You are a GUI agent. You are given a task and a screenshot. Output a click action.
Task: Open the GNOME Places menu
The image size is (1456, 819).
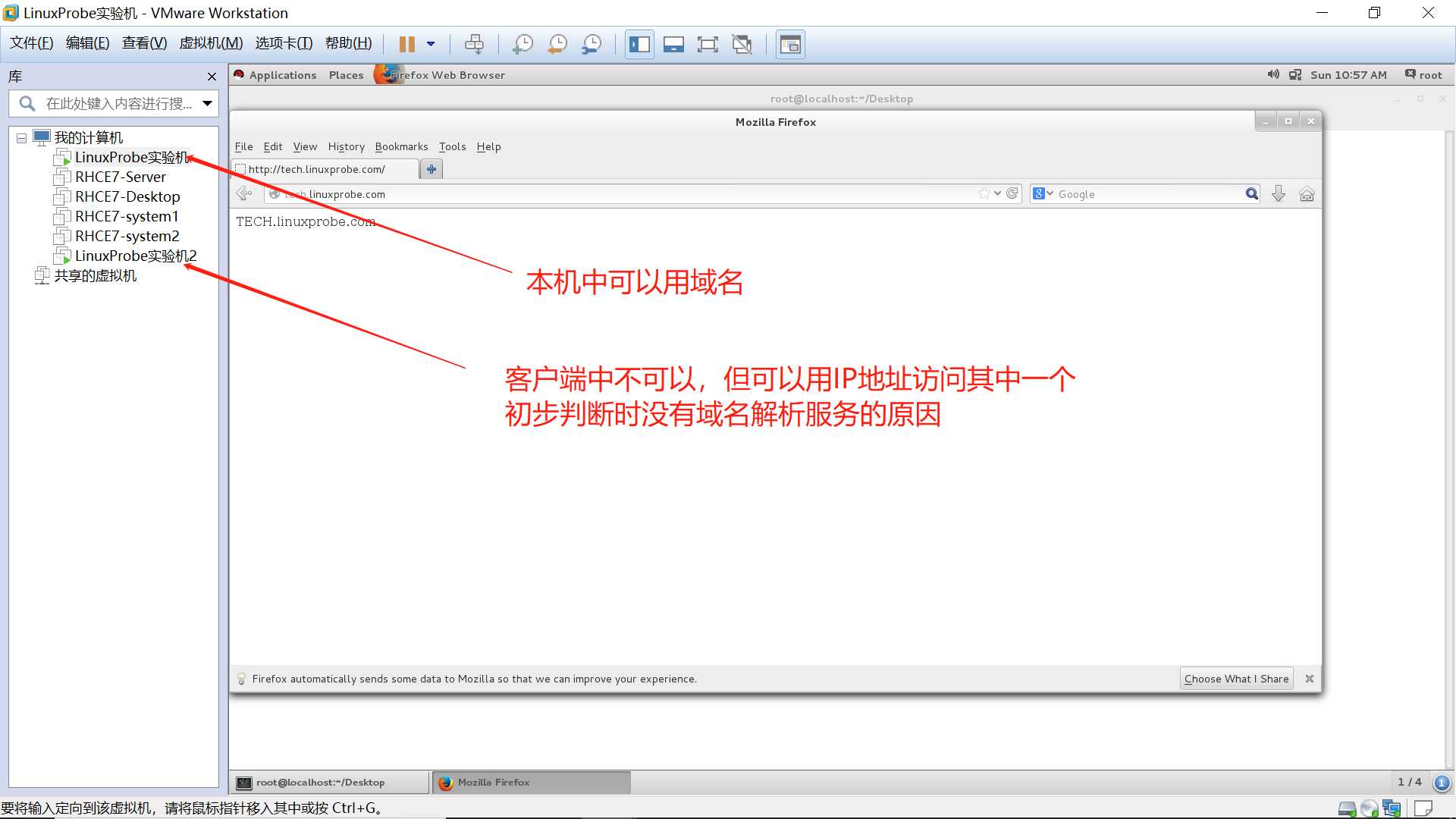[x=346, y=75]
